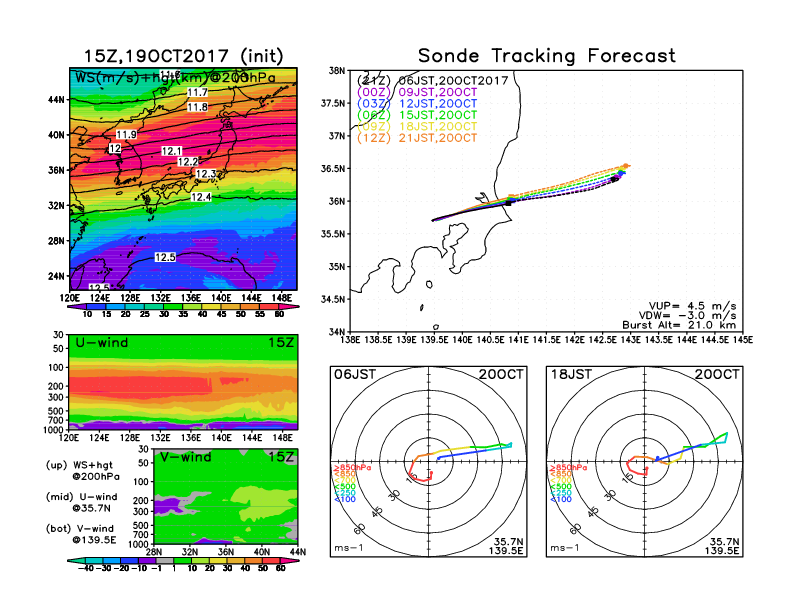Click the 11.9 height contour label
This screenshot has height=612, width=792.
[126, 134]
